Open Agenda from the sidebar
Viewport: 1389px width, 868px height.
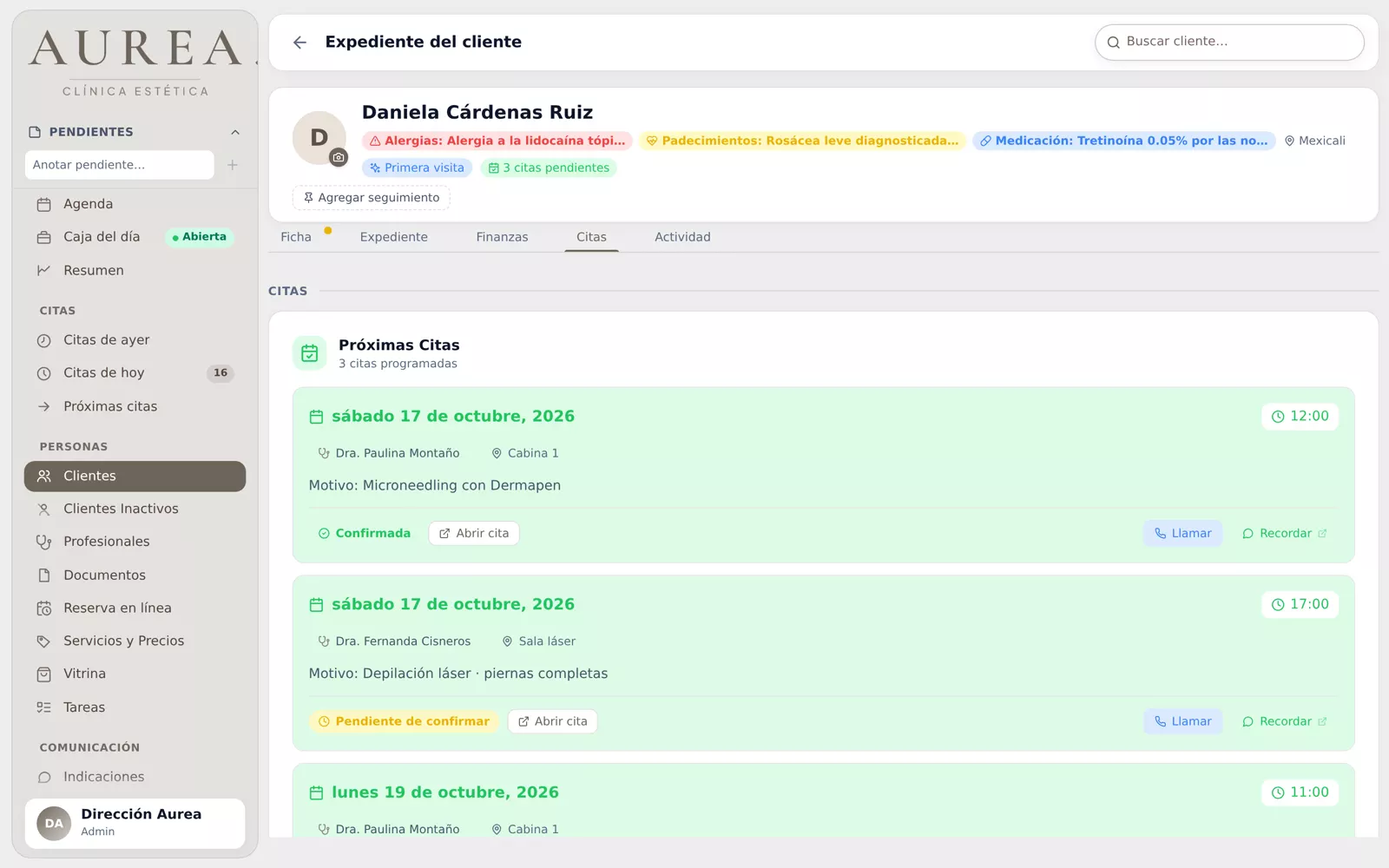(x=135, y=204)
